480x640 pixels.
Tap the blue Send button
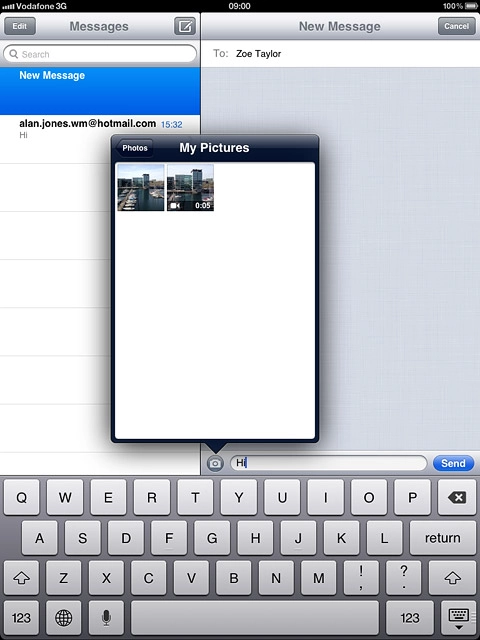453,463
